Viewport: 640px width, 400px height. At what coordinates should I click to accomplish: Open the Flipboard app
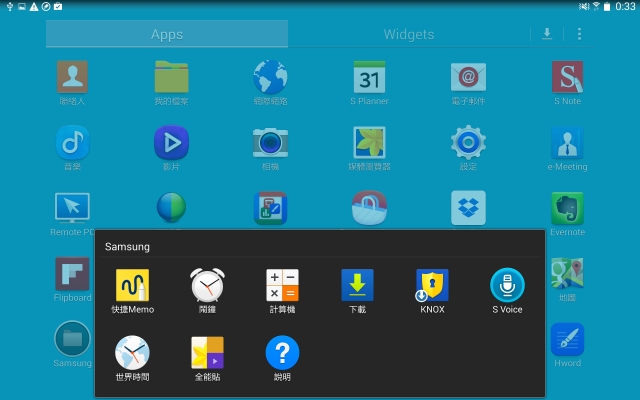pos(72,273)
